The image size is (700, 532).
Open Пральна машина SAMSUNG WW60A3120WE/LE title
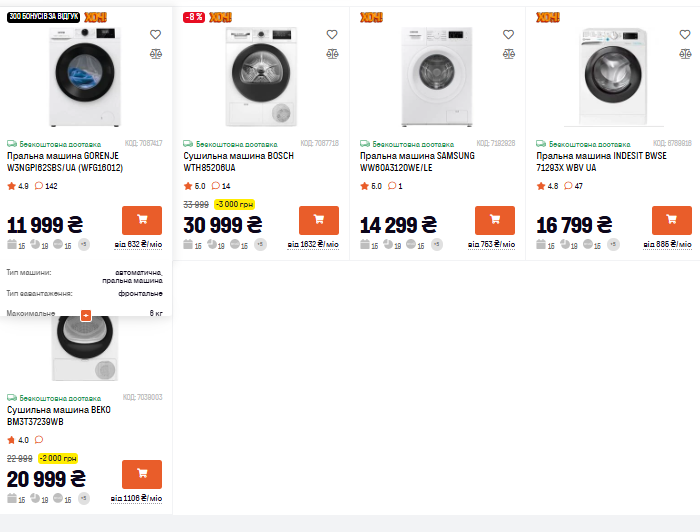click(x=417, y=162)
